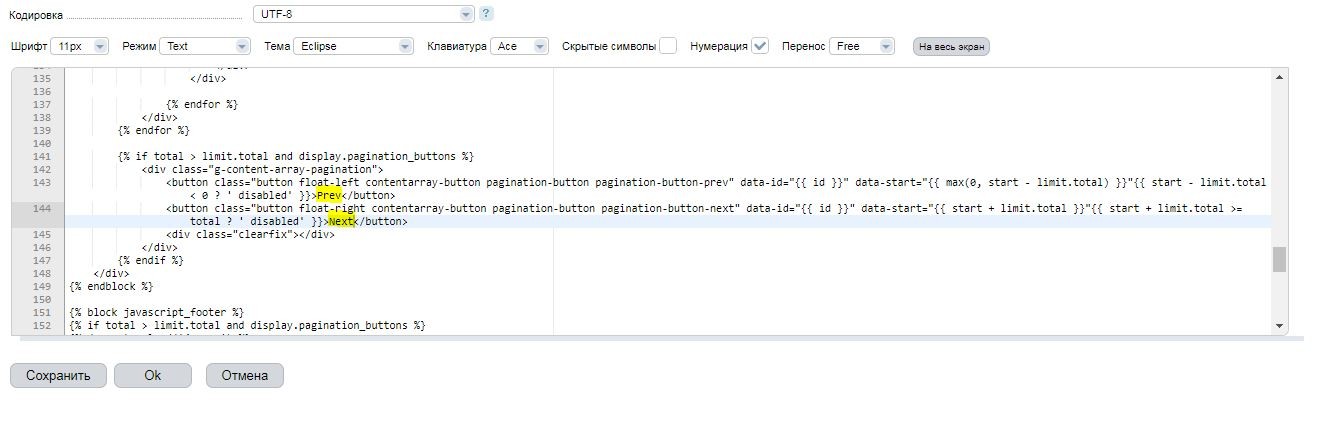1333x434 pixels.
Task: Click the scrollbar up arrow
Action: point(1279,77)
